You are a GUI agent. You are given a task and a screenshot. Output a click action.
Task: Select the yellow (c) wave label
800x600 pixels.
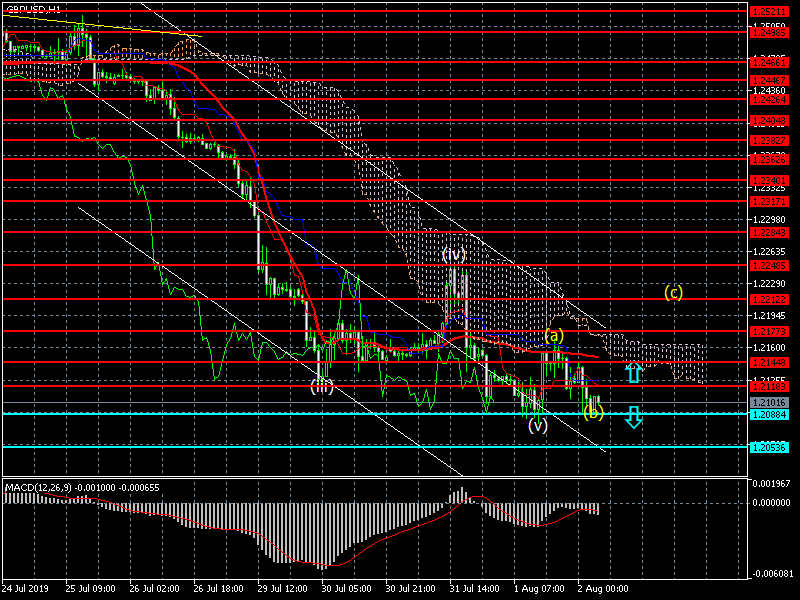tap(674, 293)
